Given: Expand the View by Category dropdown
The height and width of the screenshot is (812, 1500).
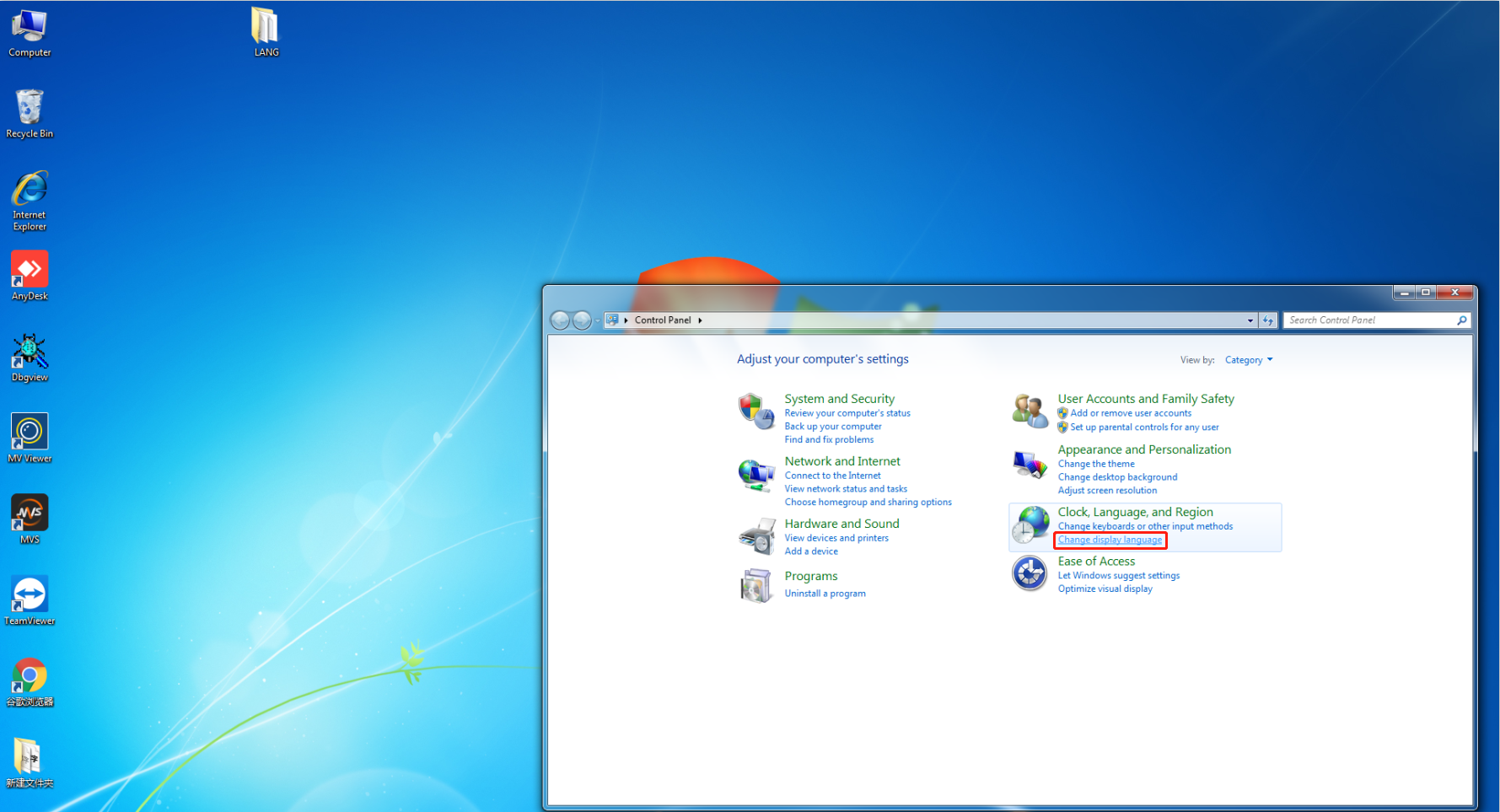Looking at the screenshot, I should [x=1248, y=360].
